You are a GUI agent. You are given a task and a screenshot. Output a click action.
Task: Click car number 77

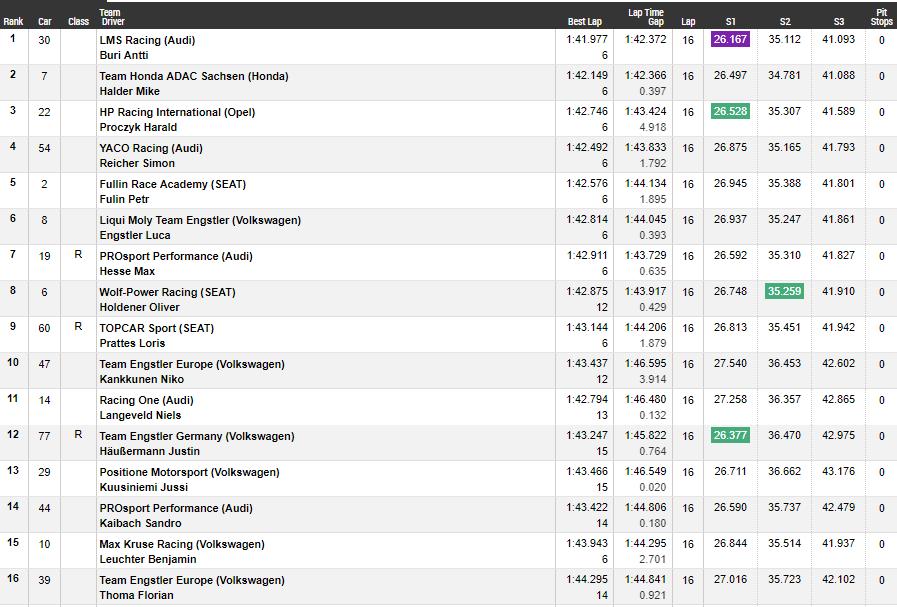point(45,436)
